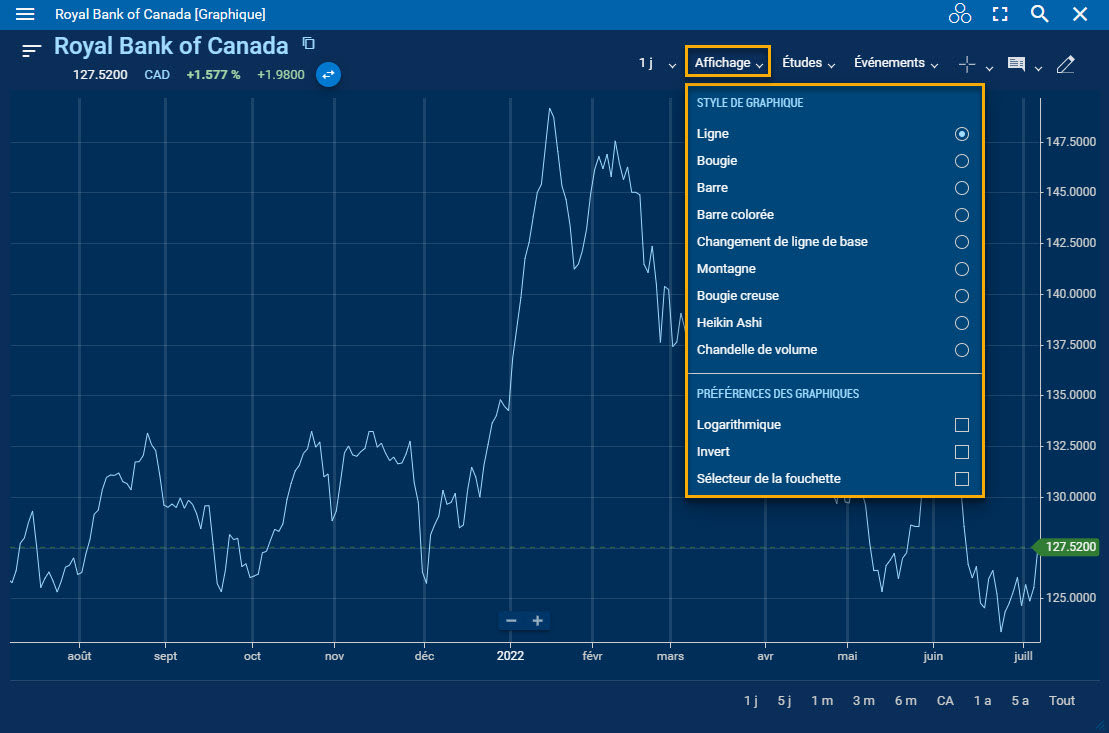
Task: Show full history with Tout
Action: tap(1062, 701)
